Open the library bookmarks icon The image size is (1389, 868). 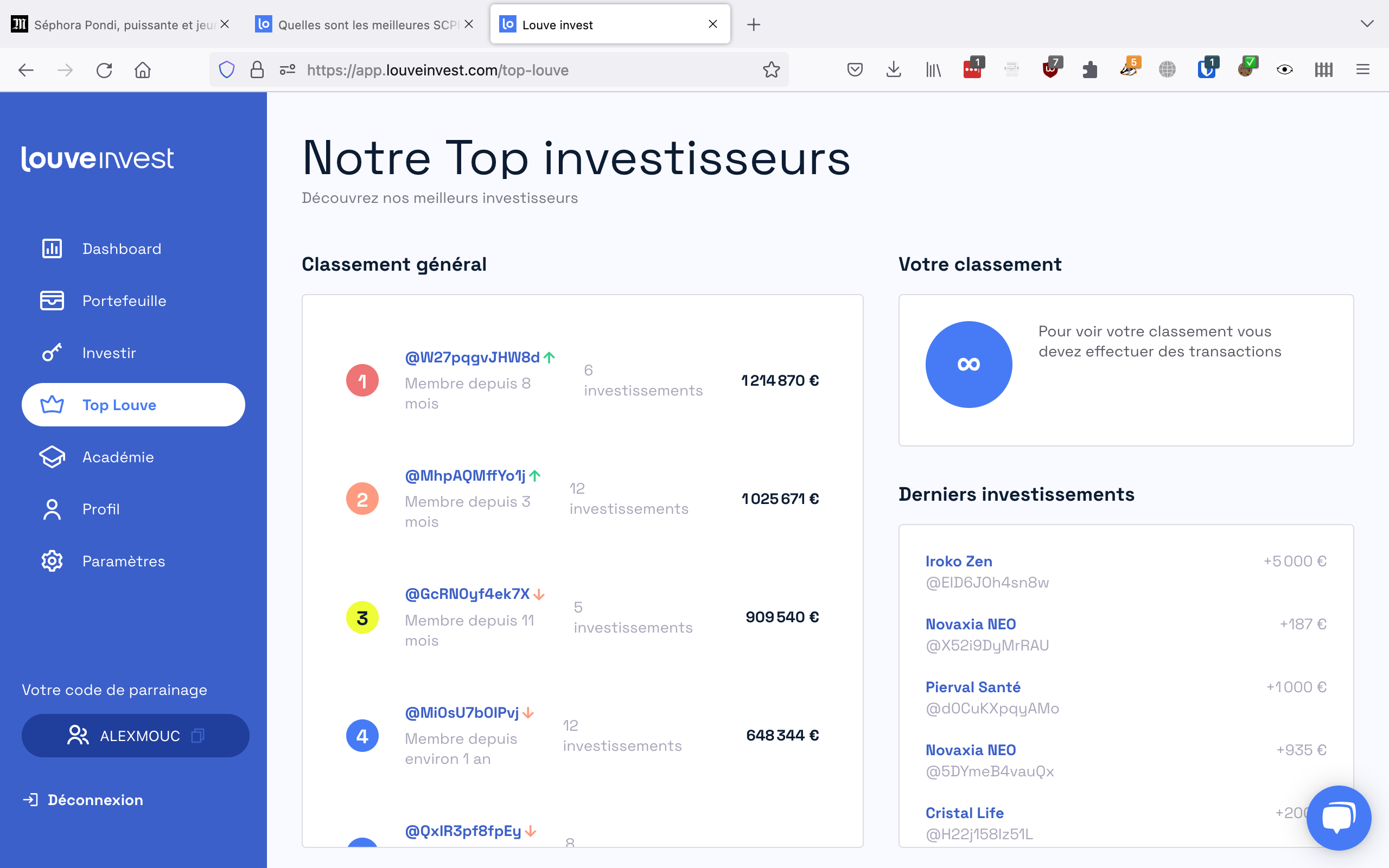(933, 70)
